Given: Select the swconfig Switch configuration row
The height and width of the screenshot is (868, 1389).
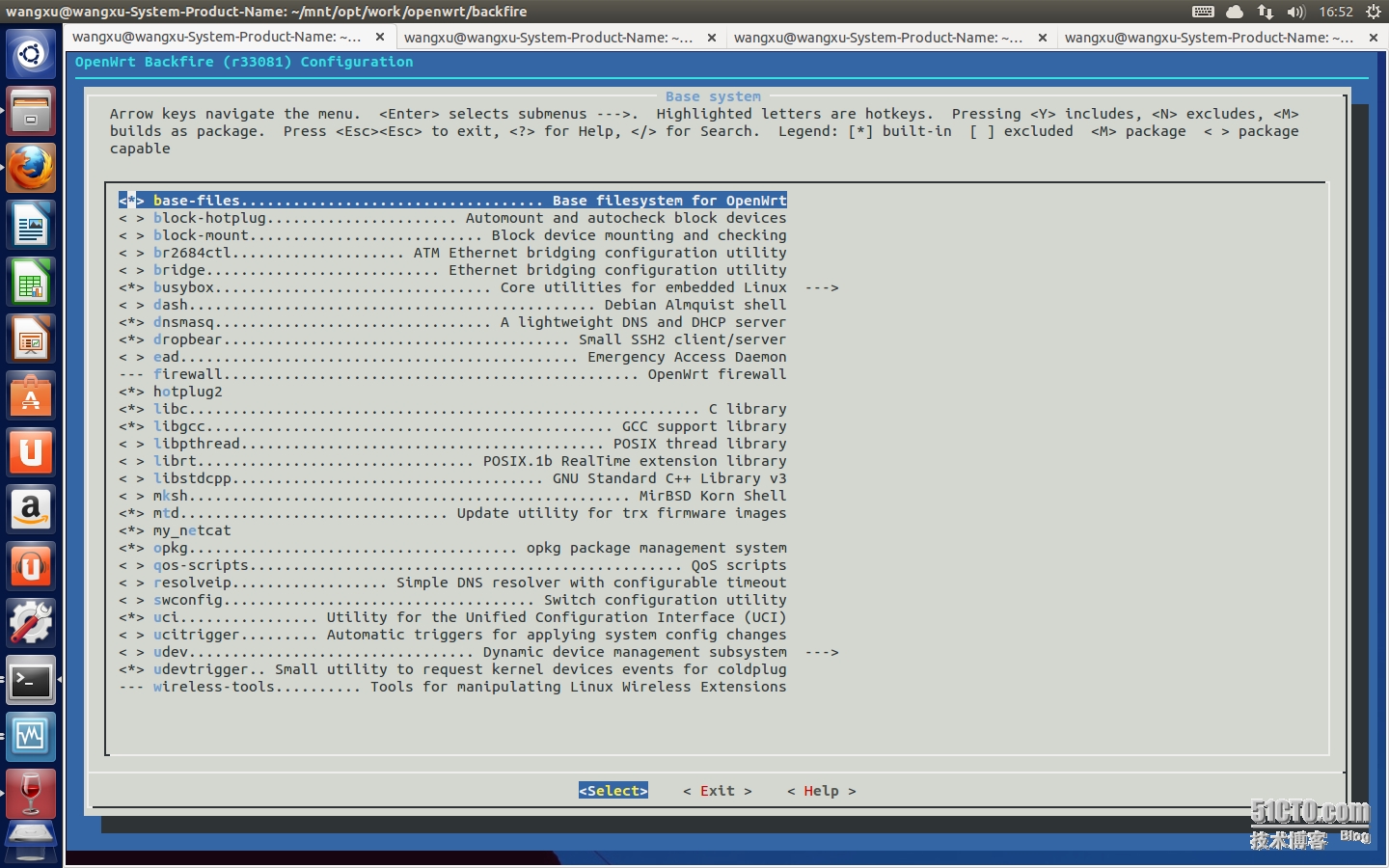Looking at the screenshot, I should click(452, 600).
